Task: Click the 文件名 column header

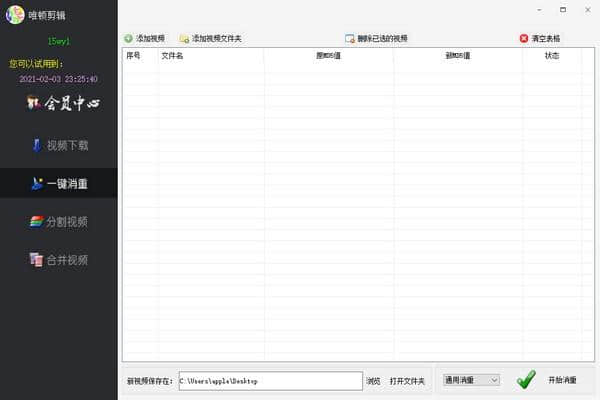Action: pyautogui.click(x=172, y=56)
